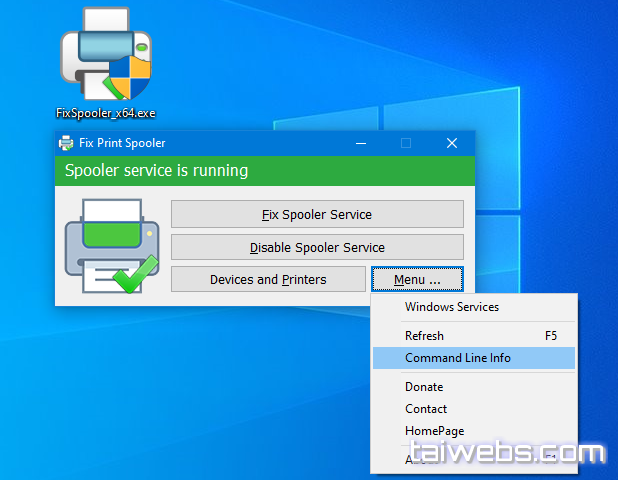Viewport: 618px width, 480px height.
Task: Click the large printer with green checkmark
Action: pos(111,246)
